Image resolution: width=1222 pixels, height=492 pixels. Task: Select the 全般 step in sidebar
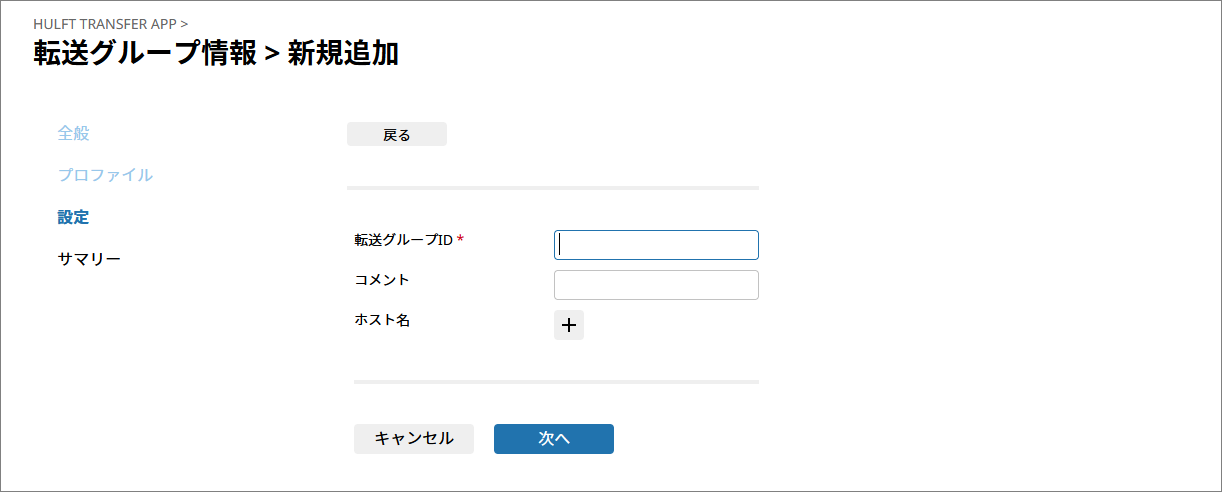click(74, 133)
